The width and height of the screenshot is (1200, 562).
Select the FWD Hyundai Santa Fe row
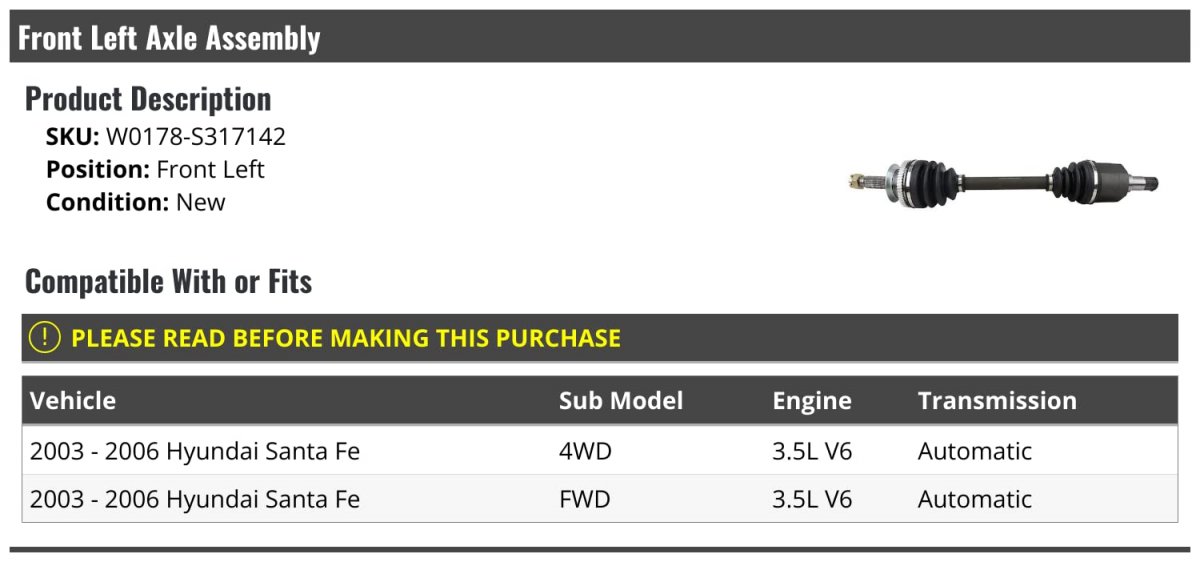[600, 499]
